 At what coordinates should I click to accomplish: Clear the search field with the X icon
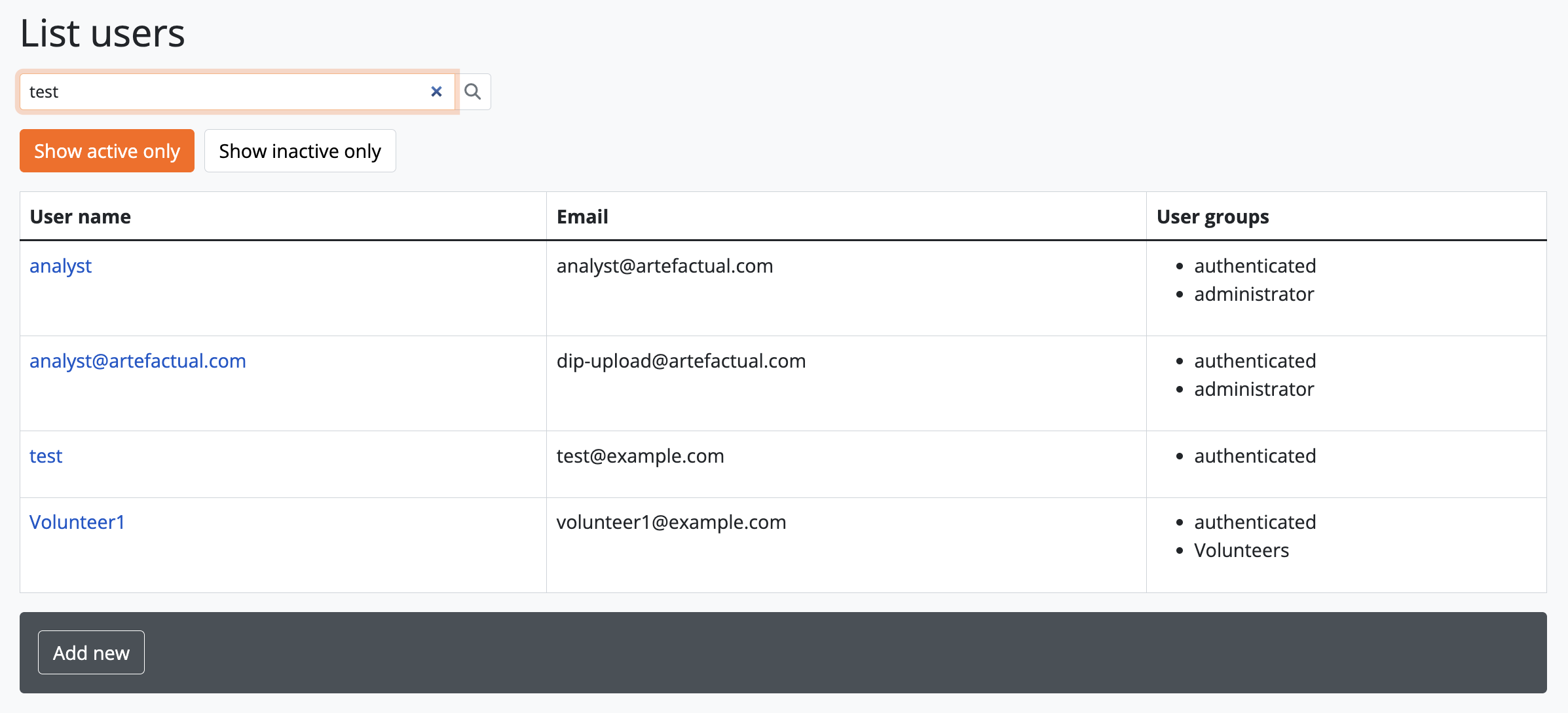coord(436,92)
